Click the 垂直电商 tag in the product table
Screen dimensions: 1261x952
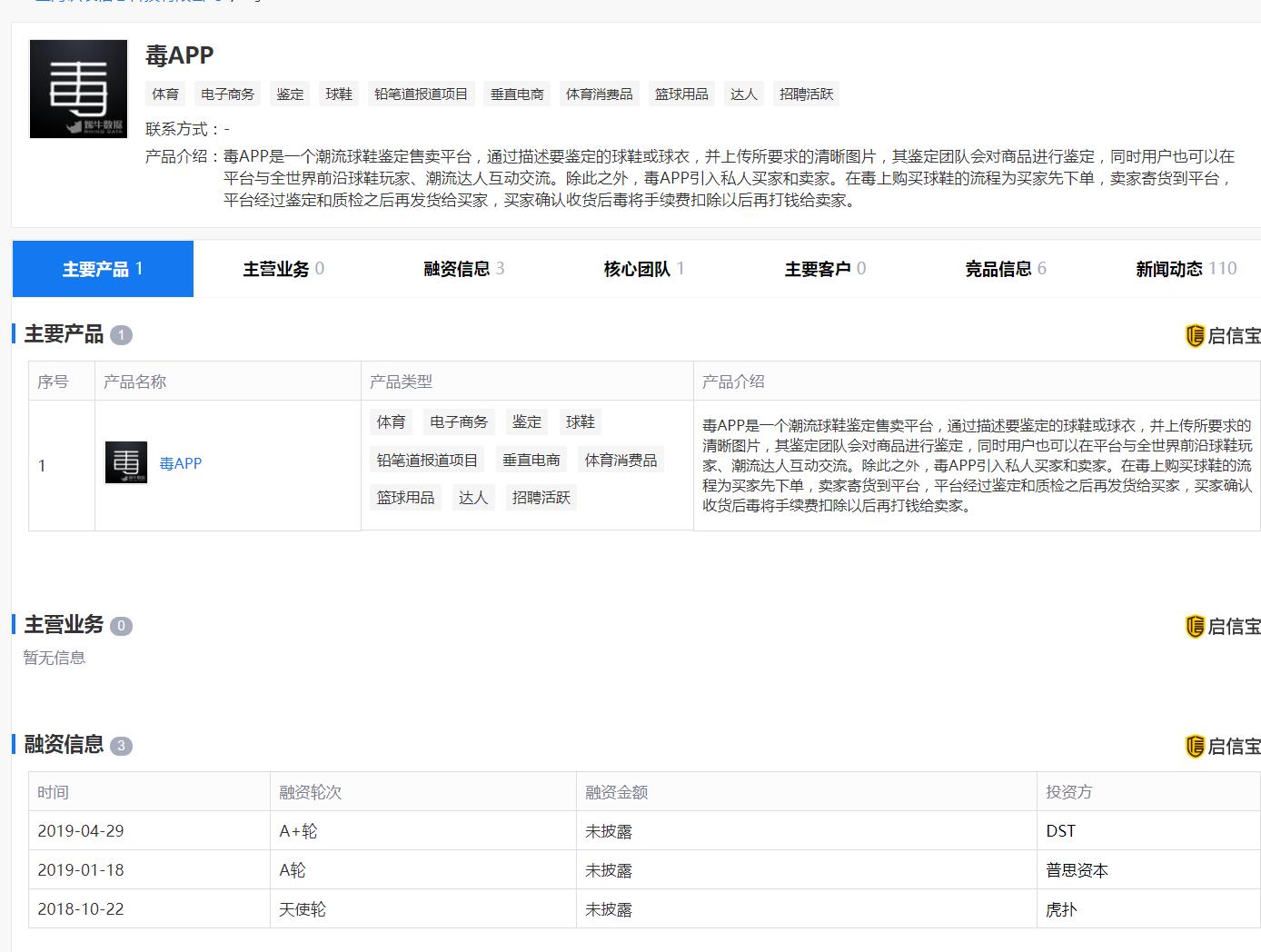click(x=531, y=460)
